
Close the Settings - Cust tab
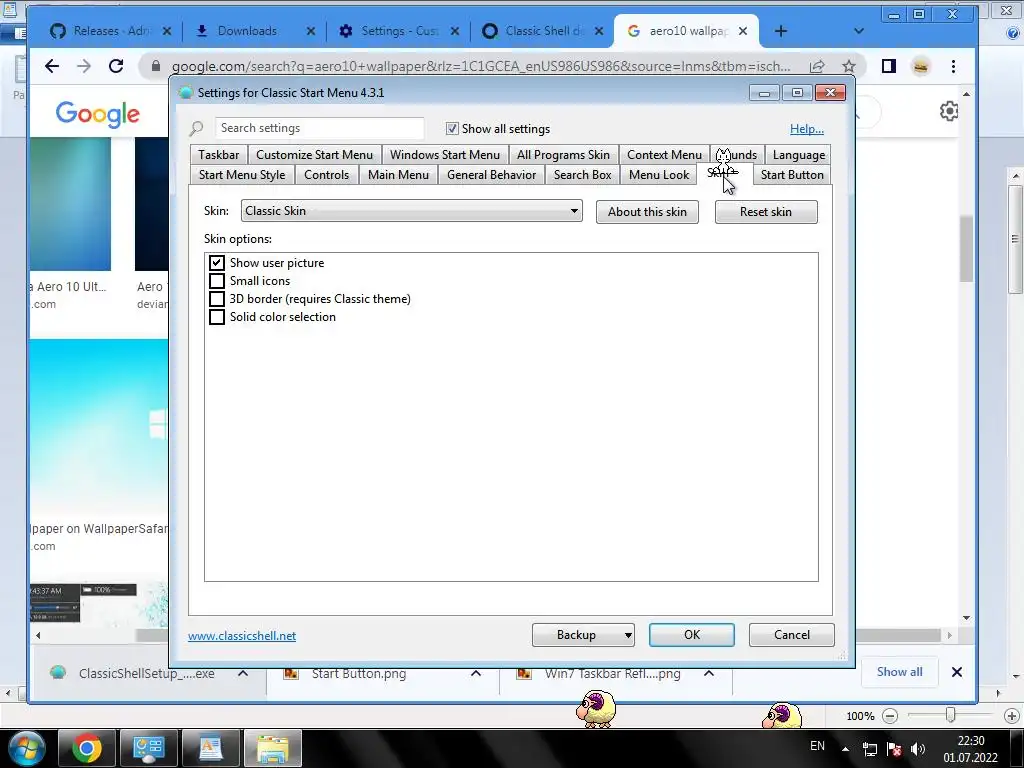pos(455,31)
